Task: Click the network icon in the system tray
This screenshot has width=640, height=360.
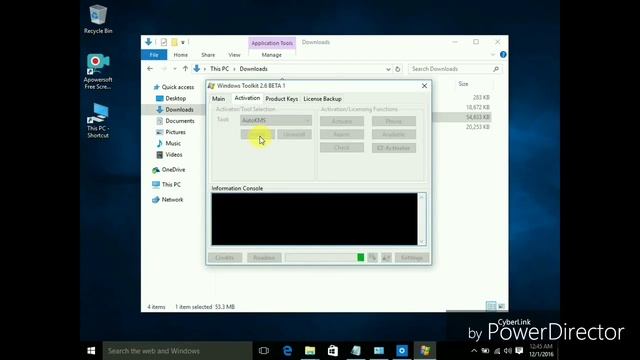Action: point(497,351)
